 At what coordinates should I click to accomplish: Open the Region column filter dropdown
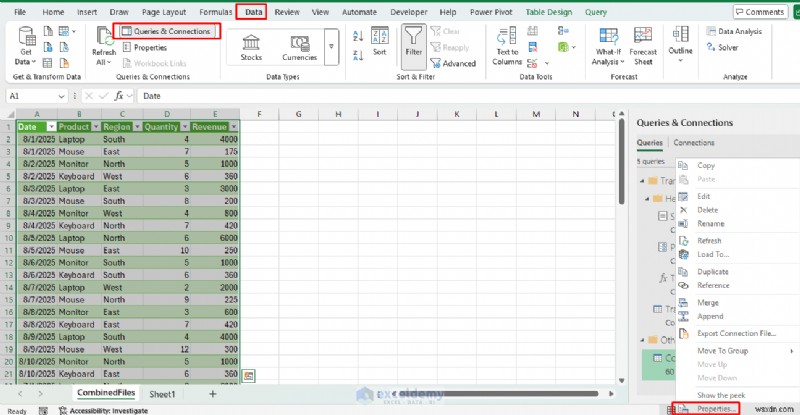click(137, 127)
